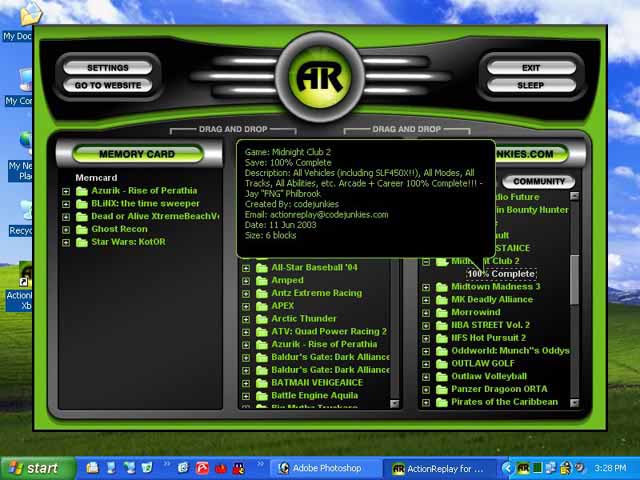The height and width of the screenshot is (480, 640).
Task: Click the AR tray icon in the system tray
Action: (522, 468)
